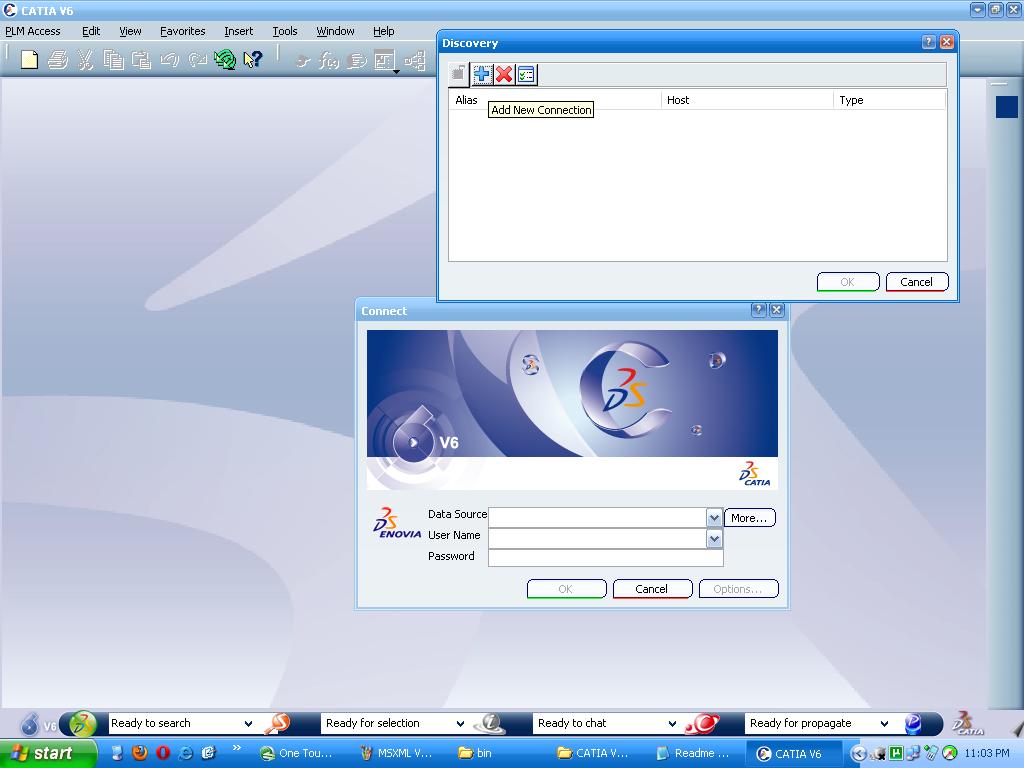Click the More... button in Connect dialog
Image resolution: width=1024 pixels, height=768 pixels.
tap(749, 518)
